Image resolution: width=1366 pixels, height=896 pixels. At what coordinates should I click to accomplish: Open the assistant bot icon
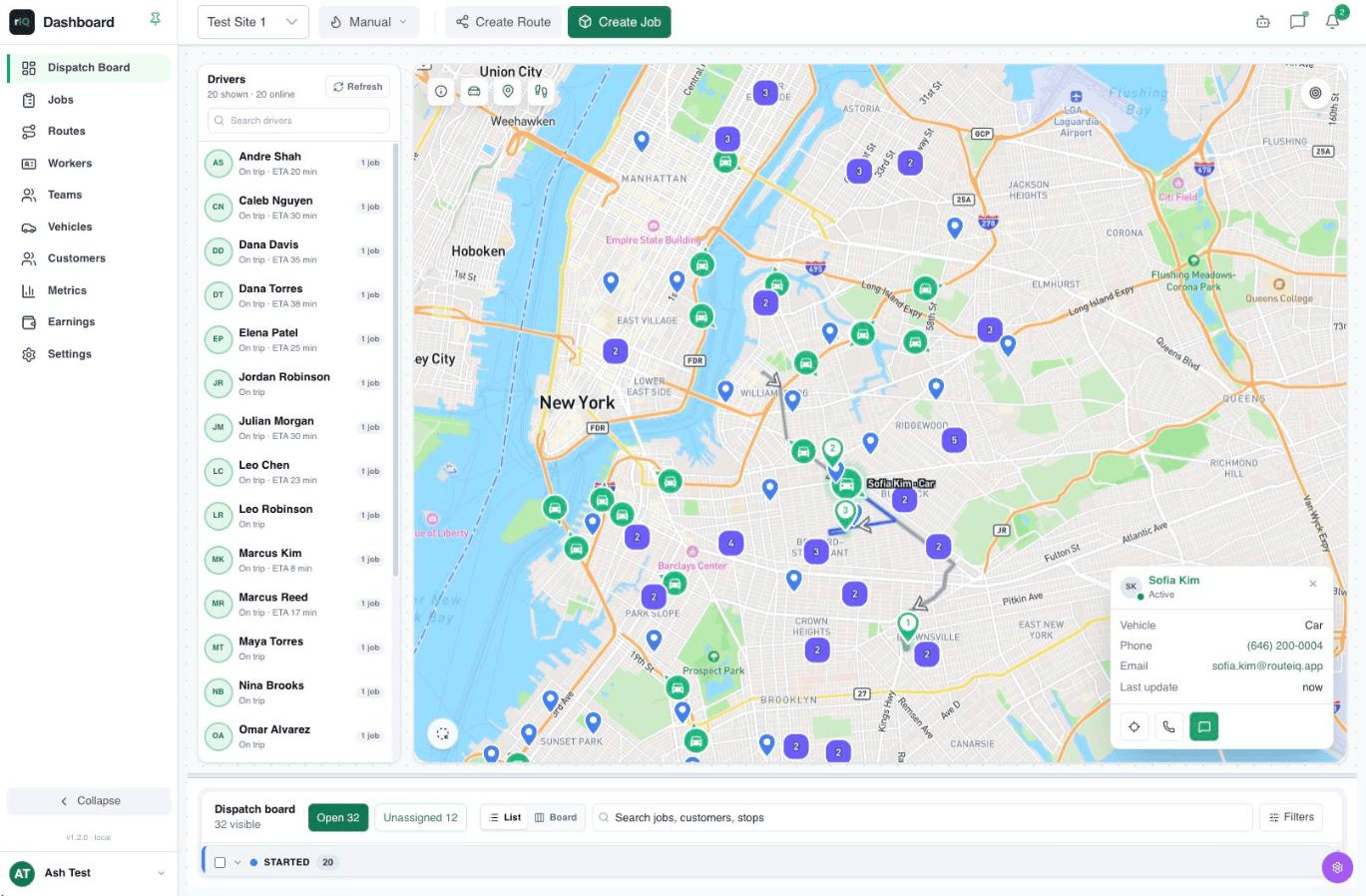coord(1263,21)
